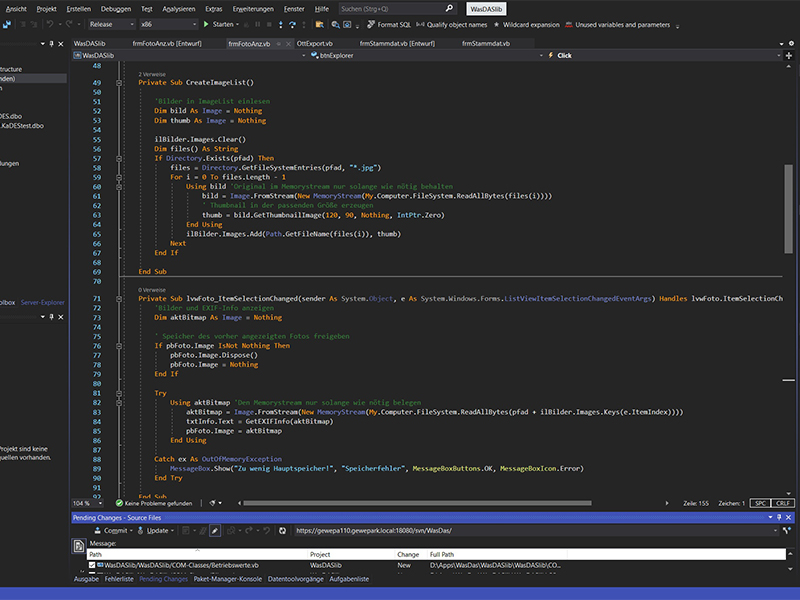Viewport: 800px width, 600px height.
Task: Click the editor horizontal scrollbar thumb
Action: tap(417, 503)
